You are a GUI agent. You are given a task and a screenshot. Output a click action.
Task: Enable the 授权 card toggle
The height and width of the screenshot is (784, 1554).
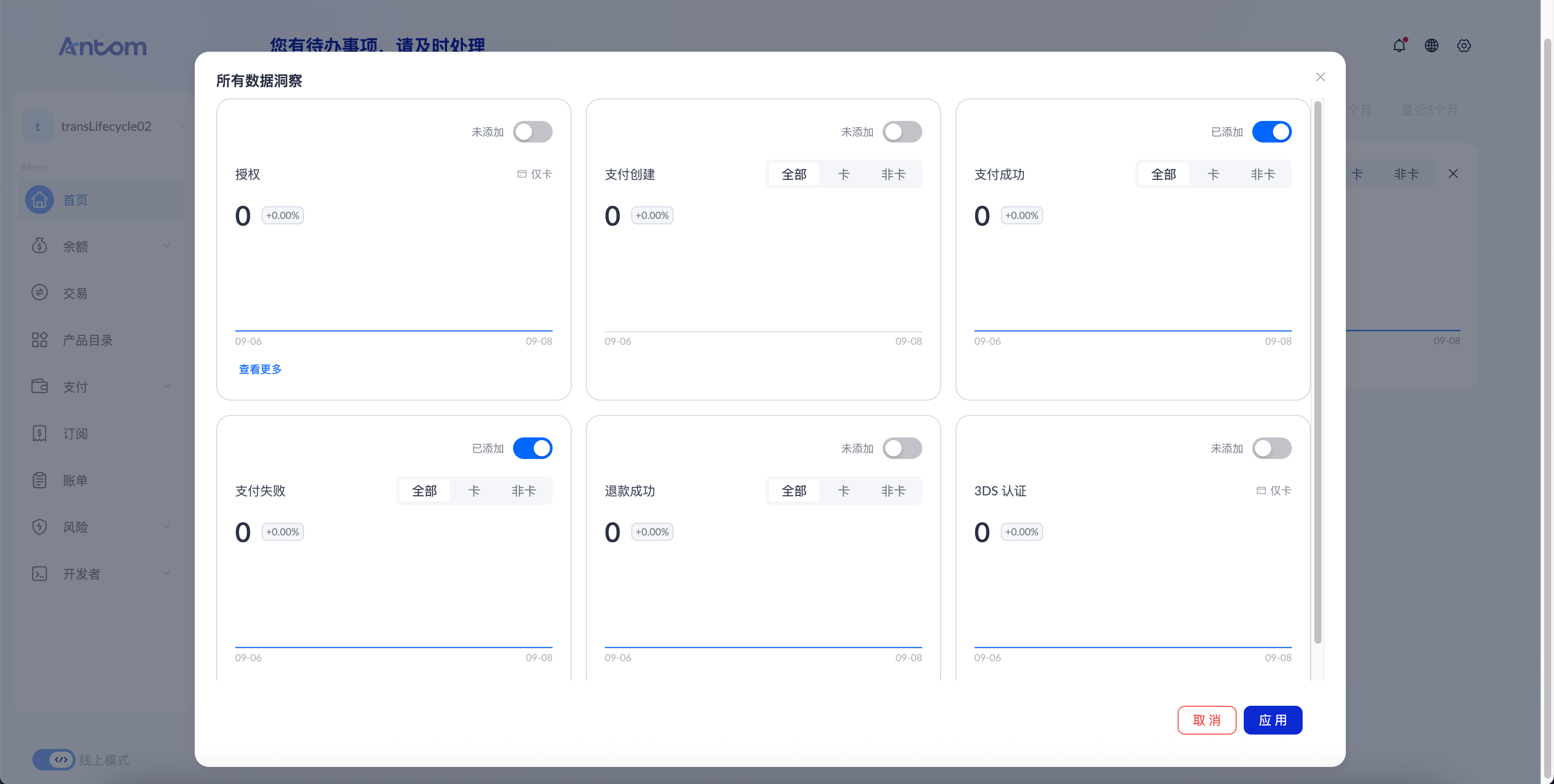pyautogui.click(x=533, y=131)
